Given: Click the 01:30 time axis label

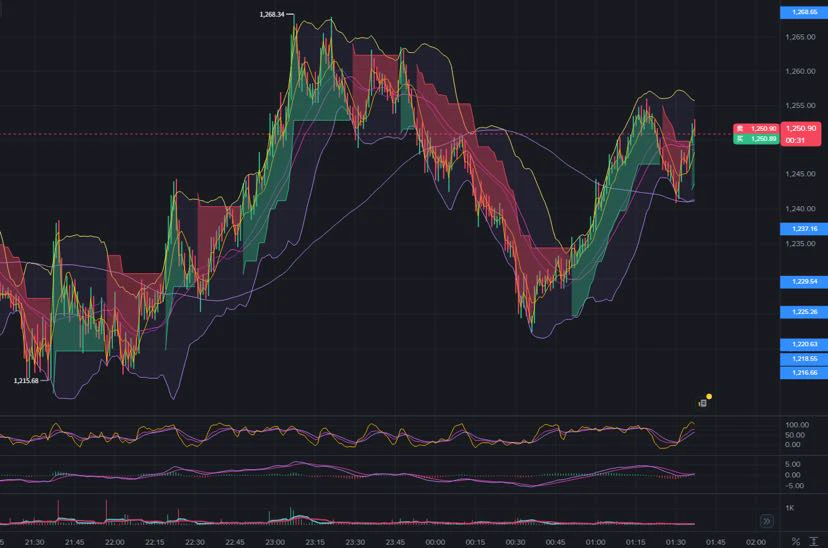Looking at the screenshot, I should point(676,542).
